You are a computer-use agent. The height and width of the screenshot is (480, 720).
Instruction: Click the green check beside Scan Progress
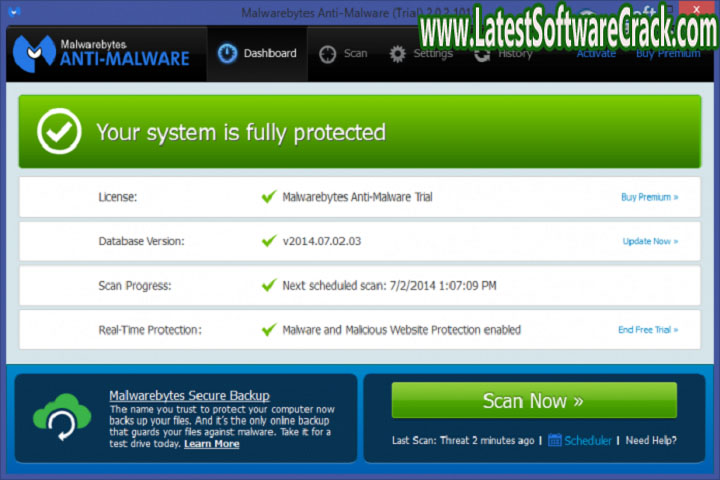pos(269,285)
